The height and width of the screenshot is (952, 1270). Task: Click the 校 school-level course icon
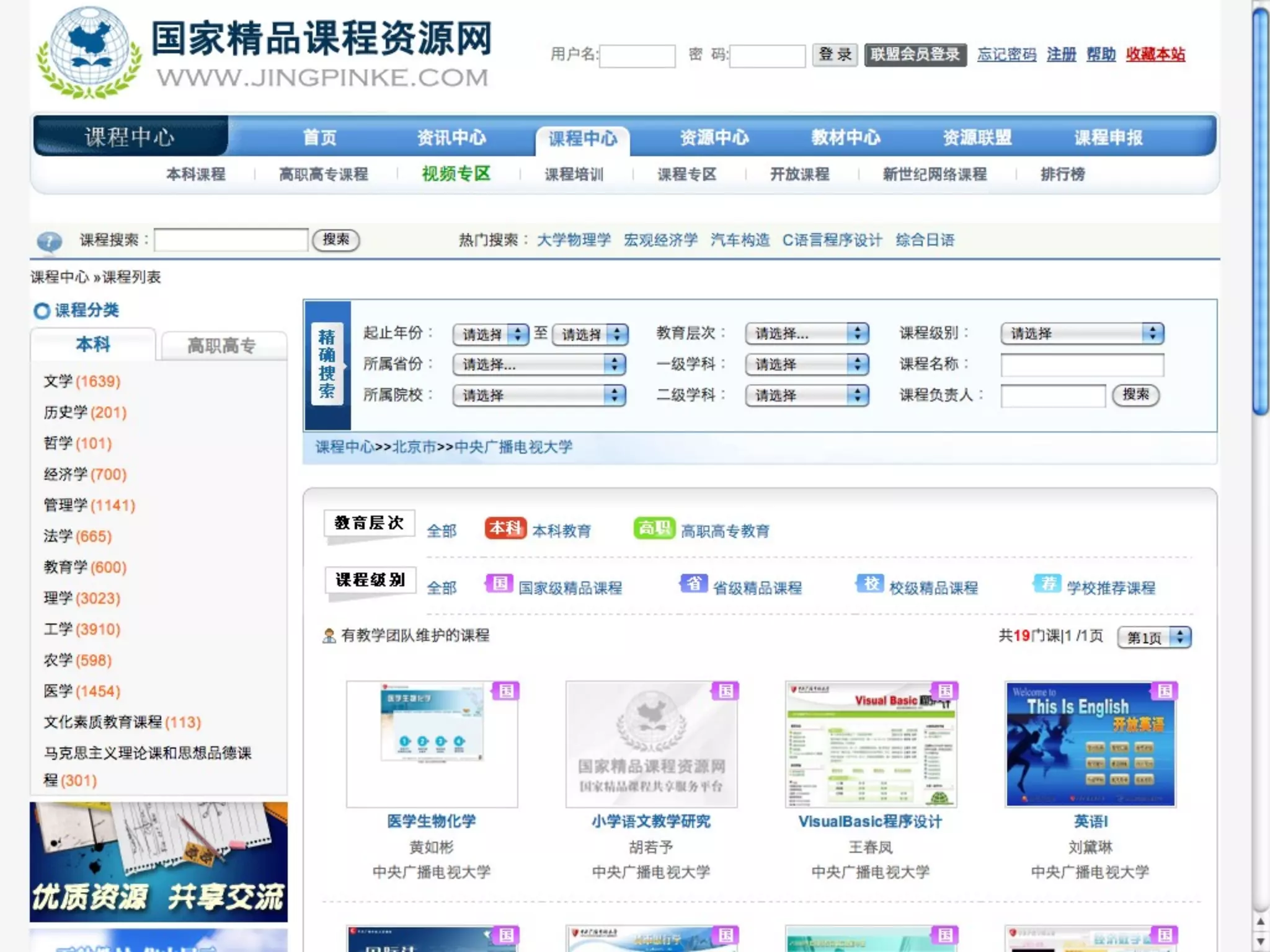click(x=871, y=584)
